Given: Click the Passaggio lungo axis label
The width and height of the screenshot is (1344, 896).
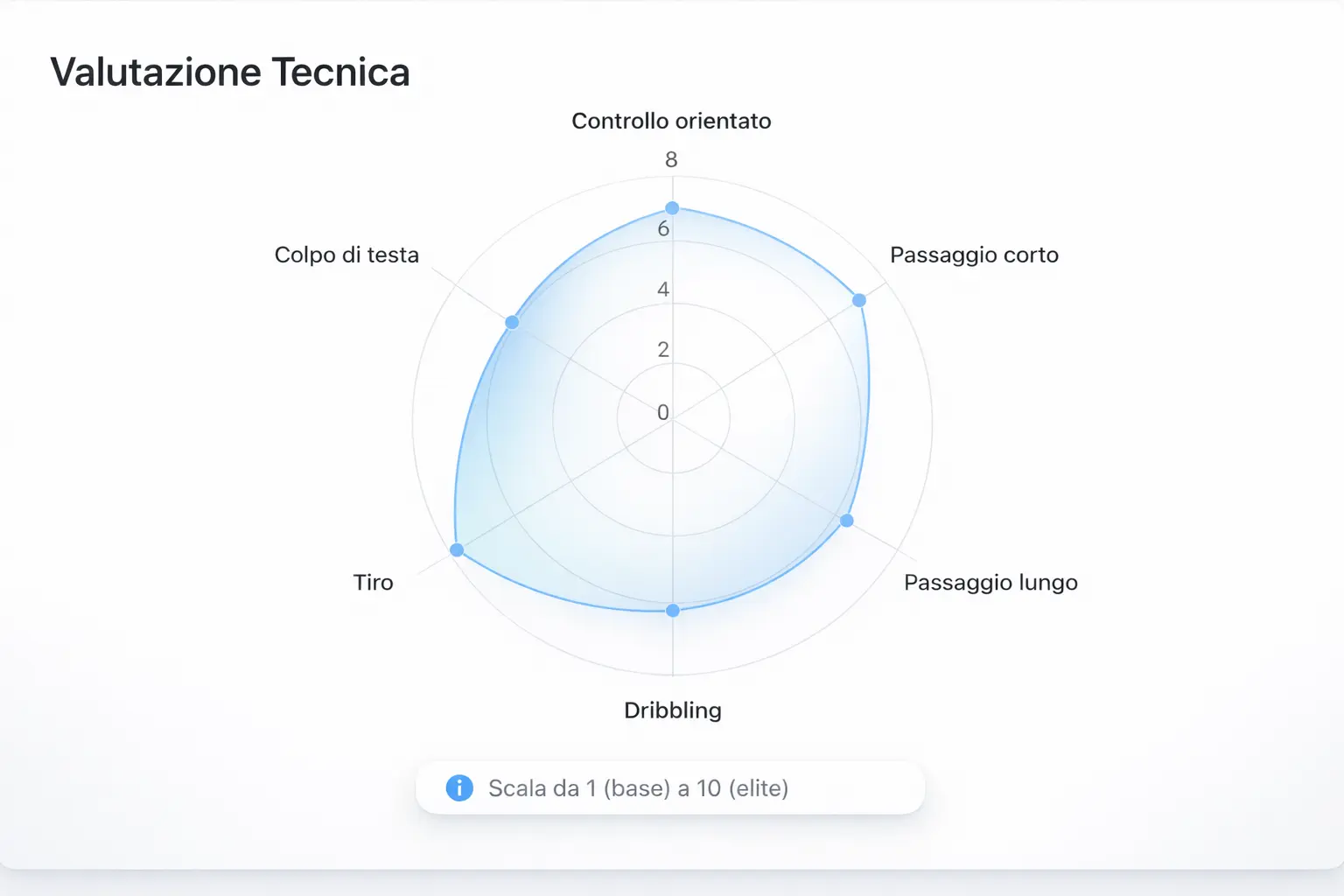Looking at the screenshot, I should coord(990,583).
